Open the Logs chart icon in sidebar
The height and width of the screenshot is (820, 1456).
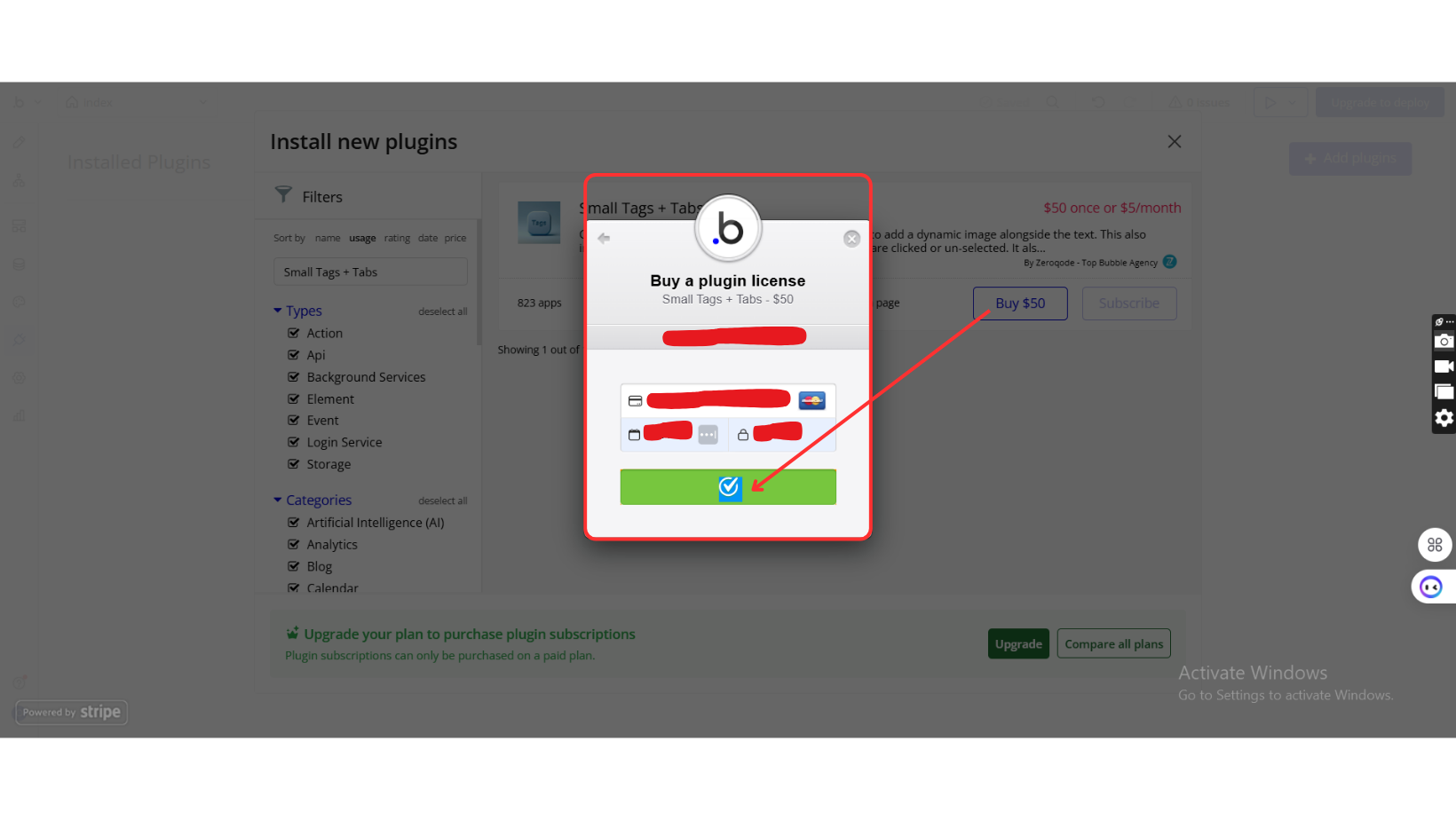click(x=19, y=415)
